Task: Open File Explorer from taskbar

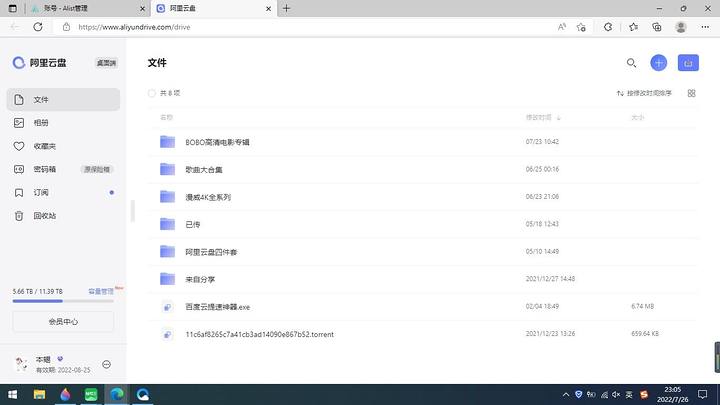Action: [x=39, y=394]
